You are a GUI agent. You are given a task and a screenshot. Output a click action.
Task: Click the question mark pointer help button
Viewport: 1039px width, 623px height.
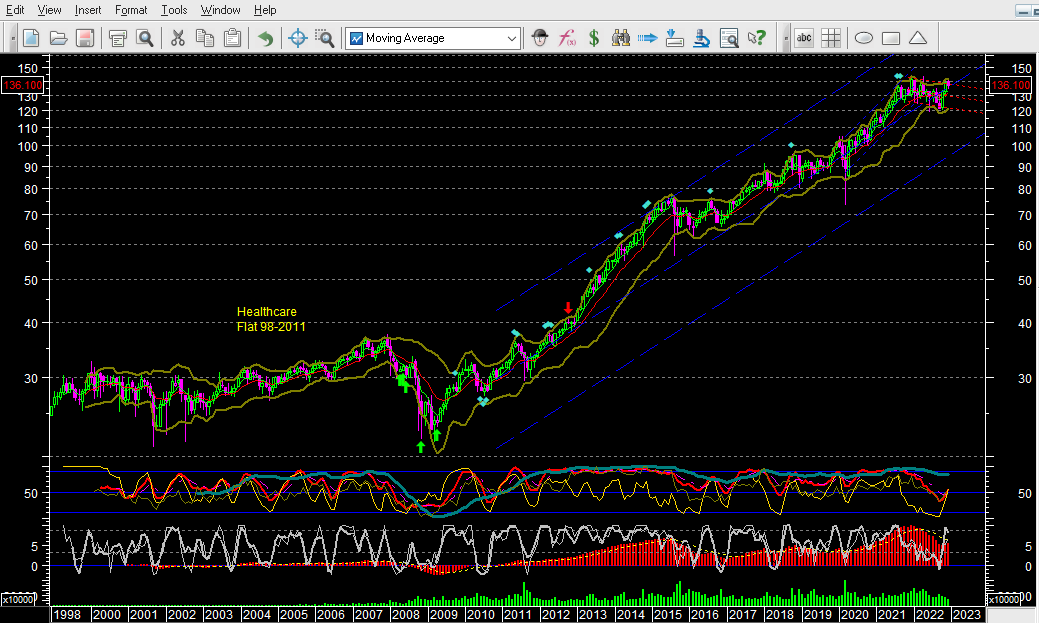click(757, 38)
